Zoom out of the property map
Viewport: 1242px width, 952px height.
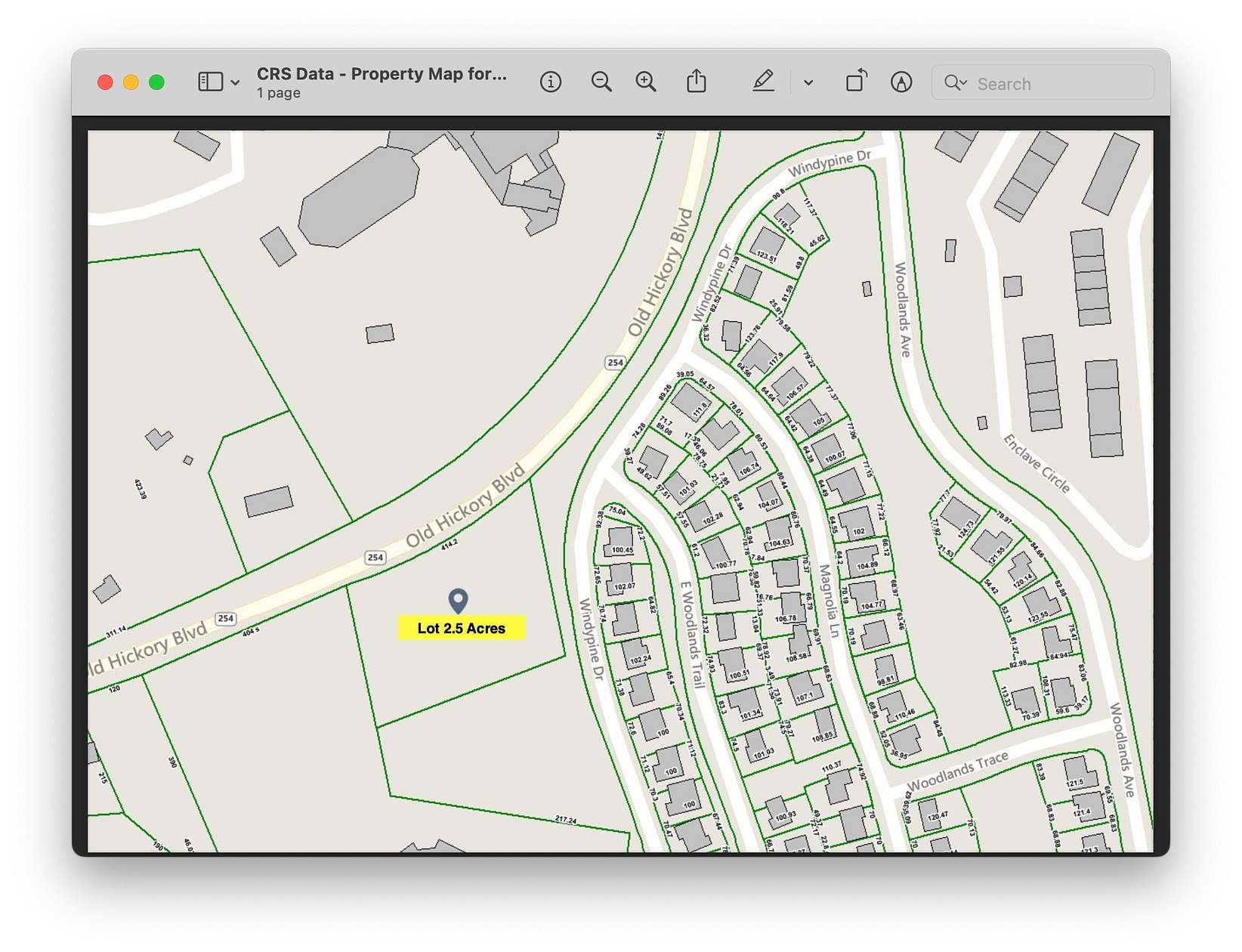coord(601,82)
